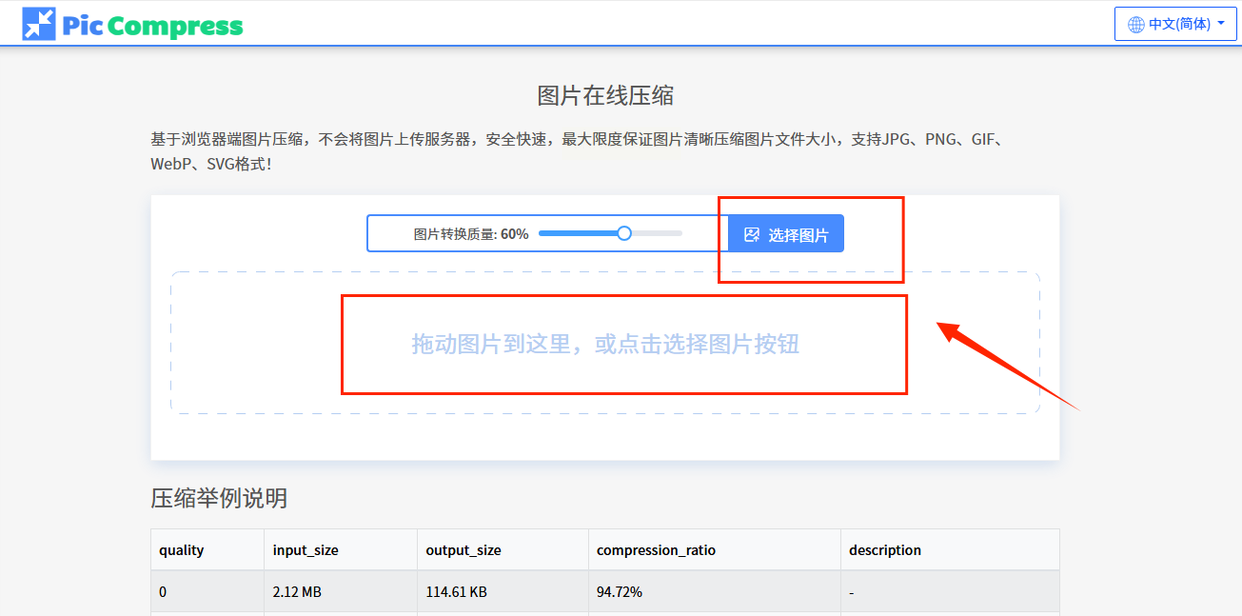Click the input_size column header
This screenshot has height=616, width=1242.
[341, 550]
